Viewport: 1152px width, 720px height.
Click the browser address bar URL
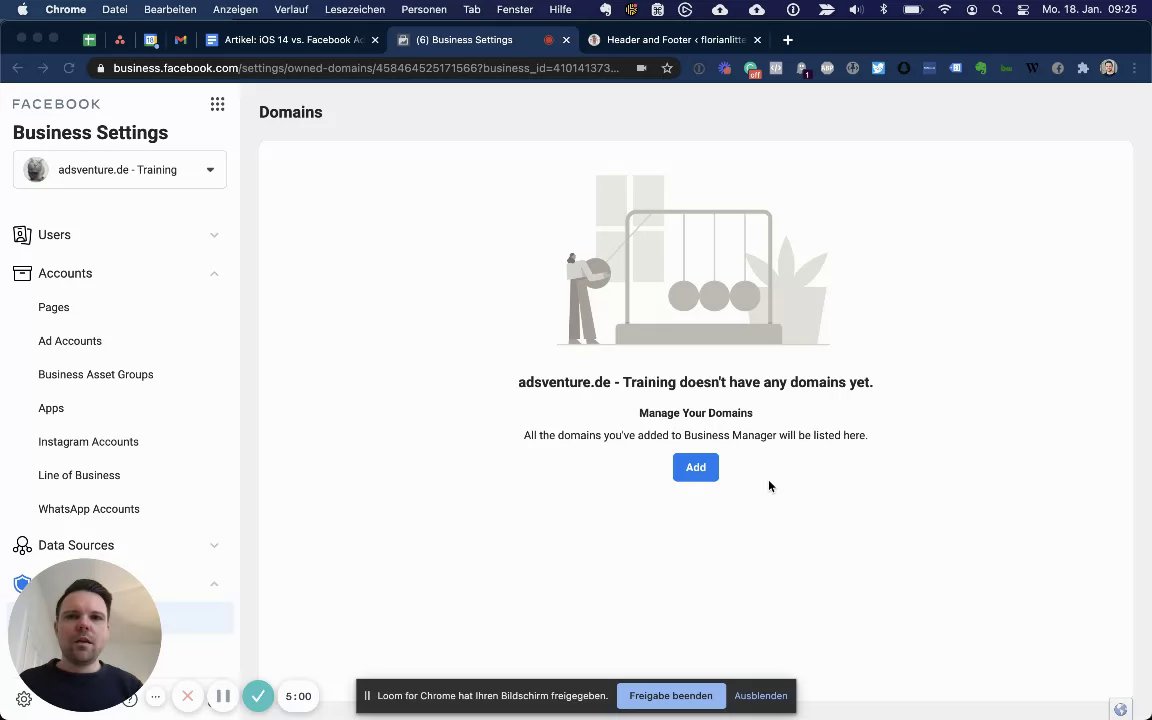(366, 68)
